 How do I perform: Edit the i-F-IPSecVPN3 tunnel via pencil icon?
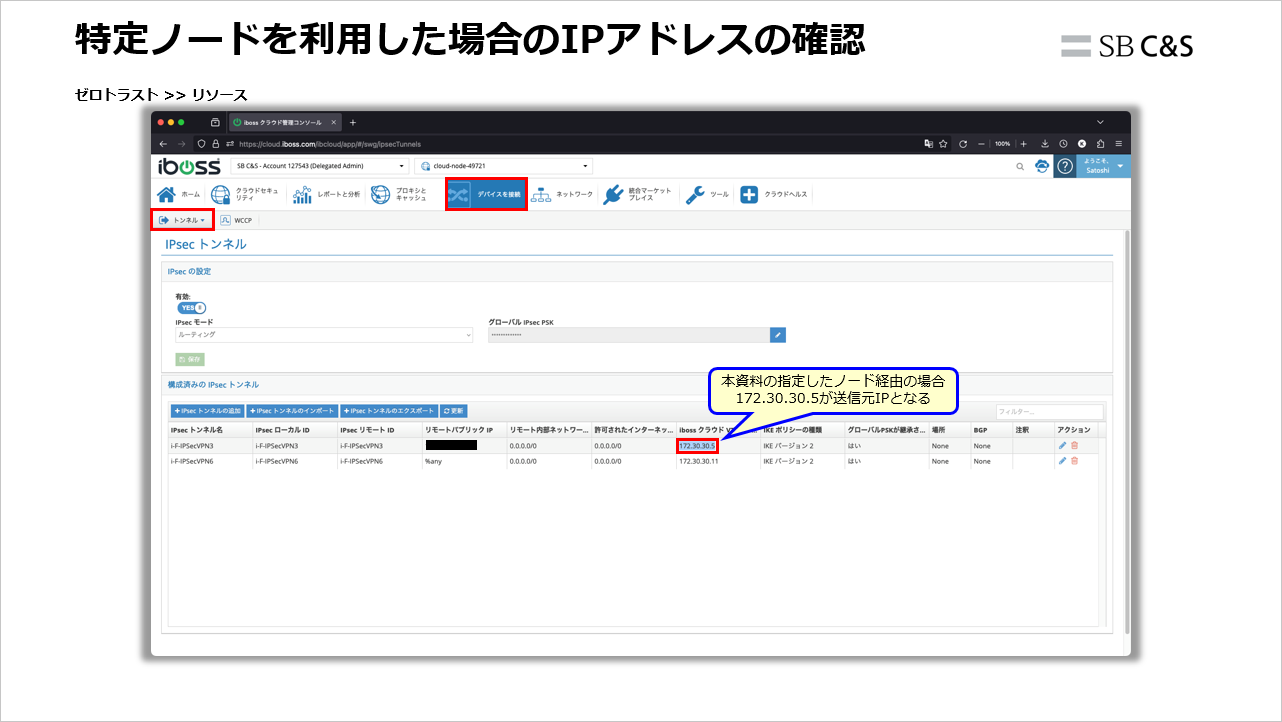(1062, 445)
